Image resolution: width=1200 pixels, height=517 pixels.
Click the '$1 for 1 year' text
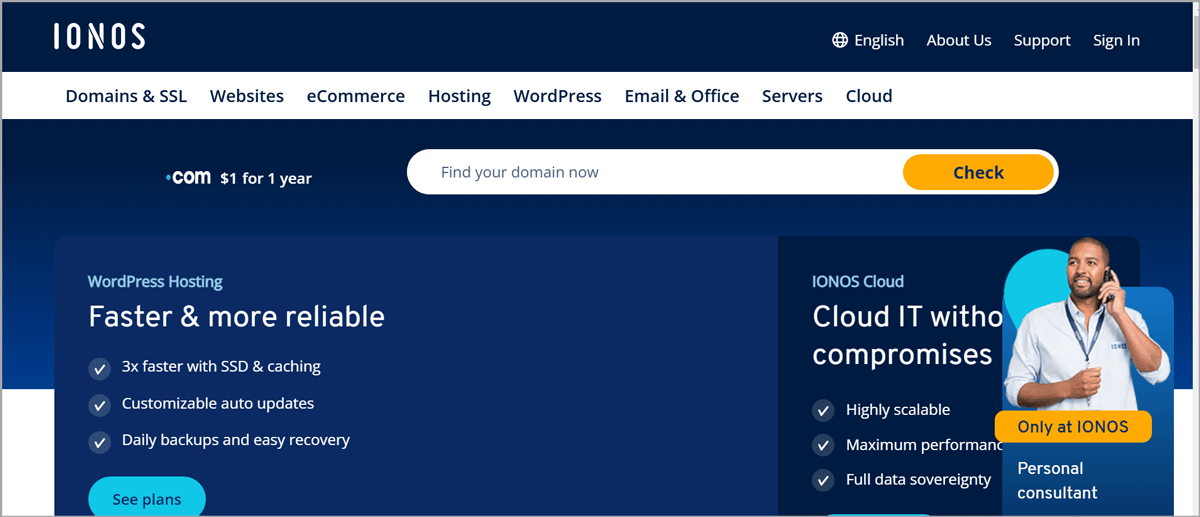266,179
